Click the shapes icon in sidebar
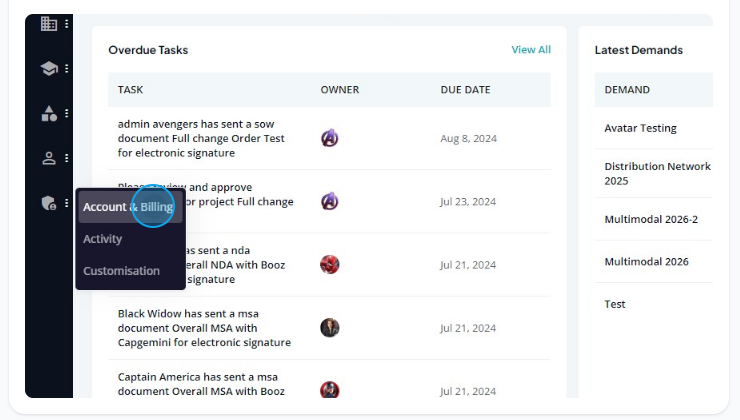Image resolution: width=740 pixels, height=420 pixels. (48, 113)
